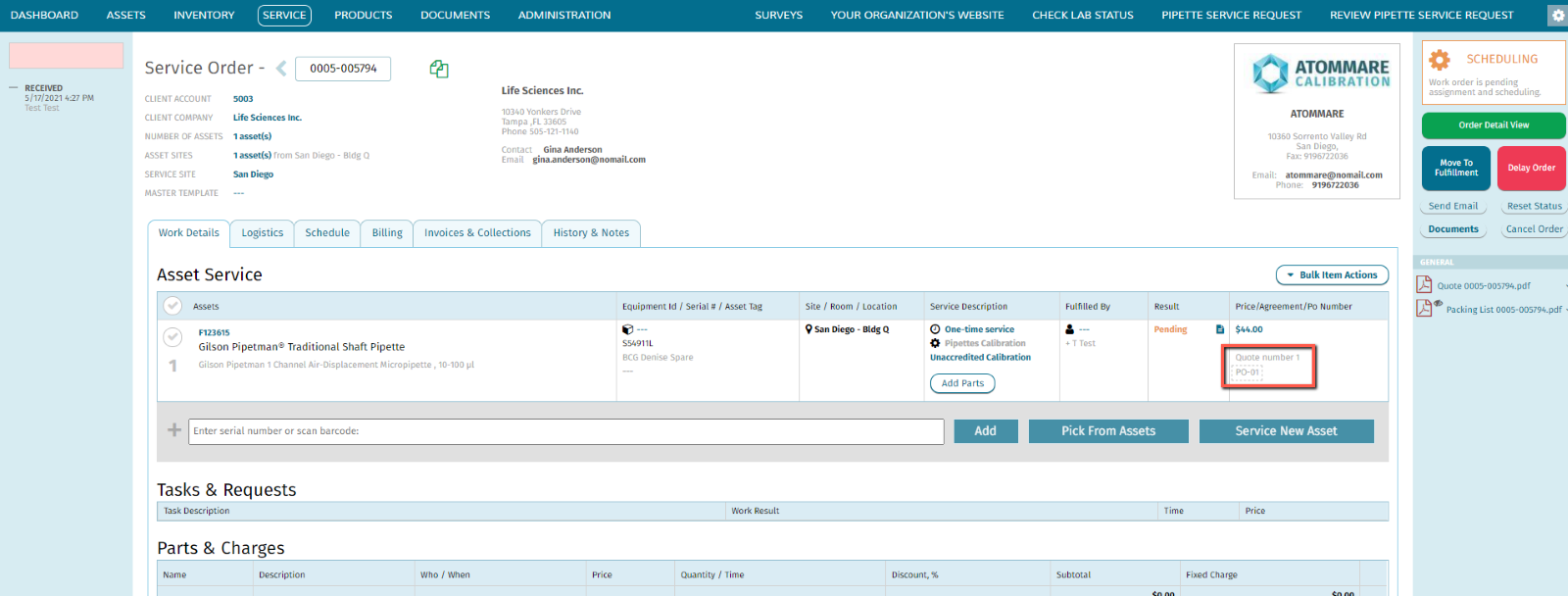Open the Packing List 0005-005794.pdf icon
Image resolution: width=1568 pixels, height=596 pixels.
(x=1423, y=308)
